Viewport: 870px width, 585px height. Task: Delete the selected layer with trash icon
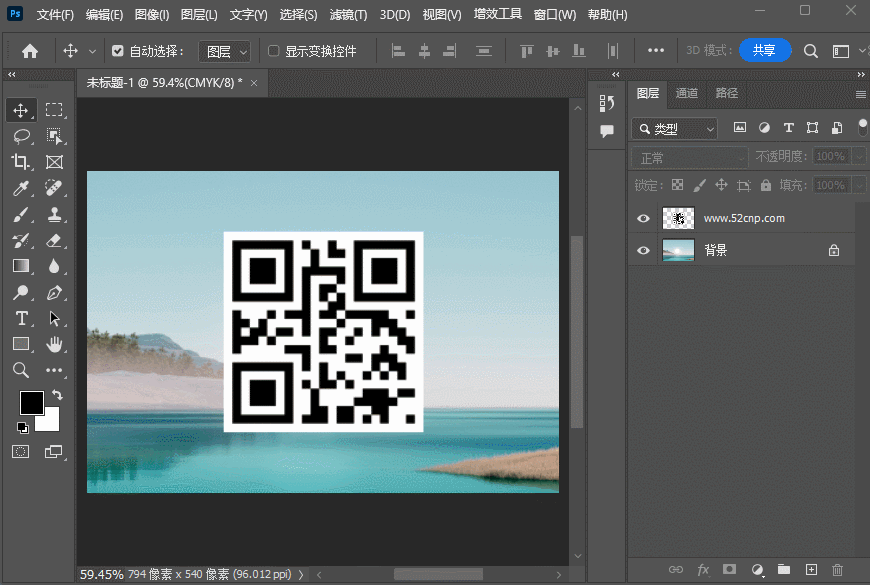tap(837, 569)
